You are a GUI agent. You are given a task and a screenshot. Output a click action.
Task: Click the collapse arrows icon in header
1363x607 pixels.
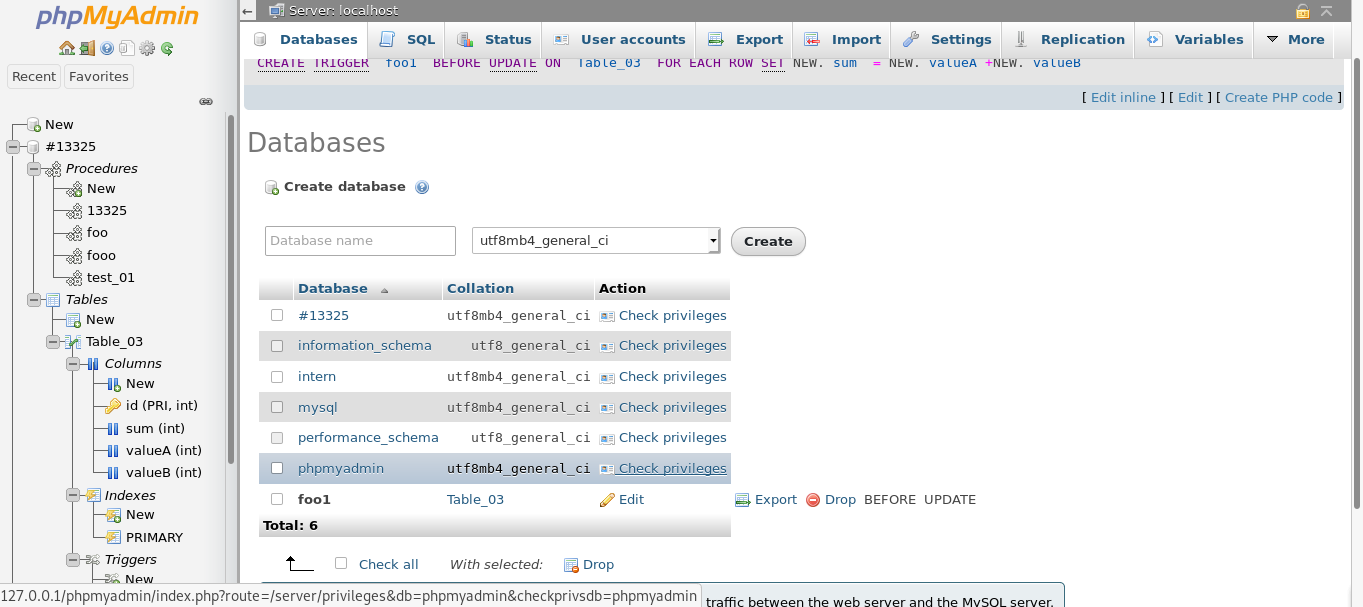coord(1327,11)
